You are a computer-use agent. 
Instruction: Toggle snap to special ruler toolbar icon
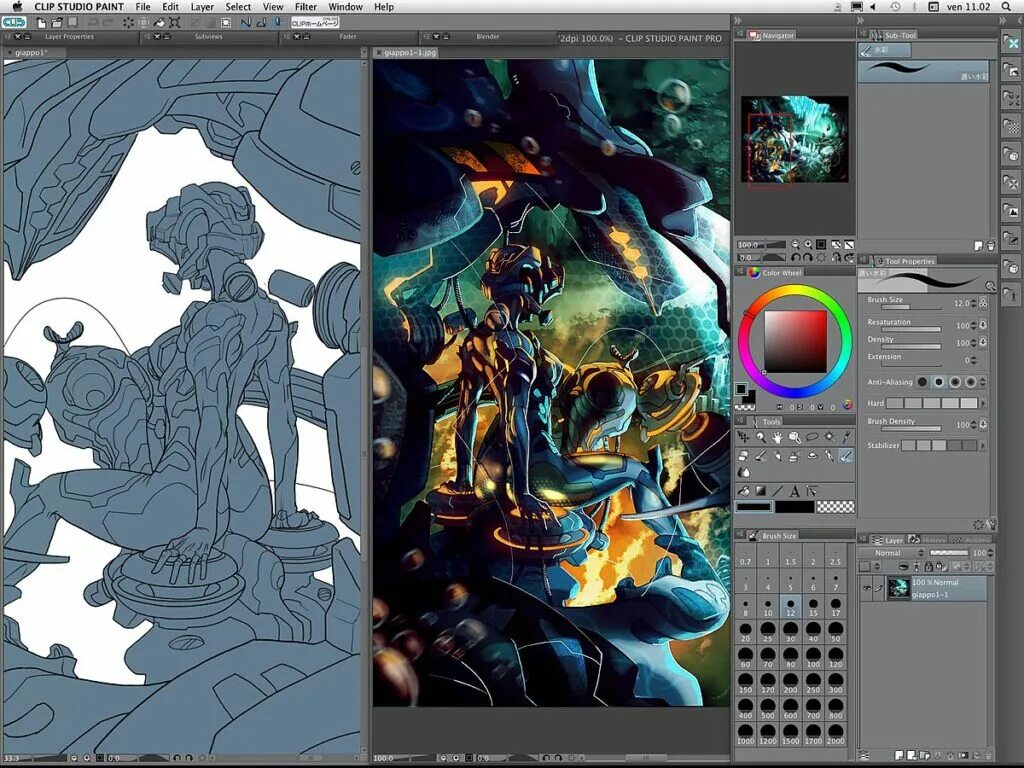click(x=261, y=22)
